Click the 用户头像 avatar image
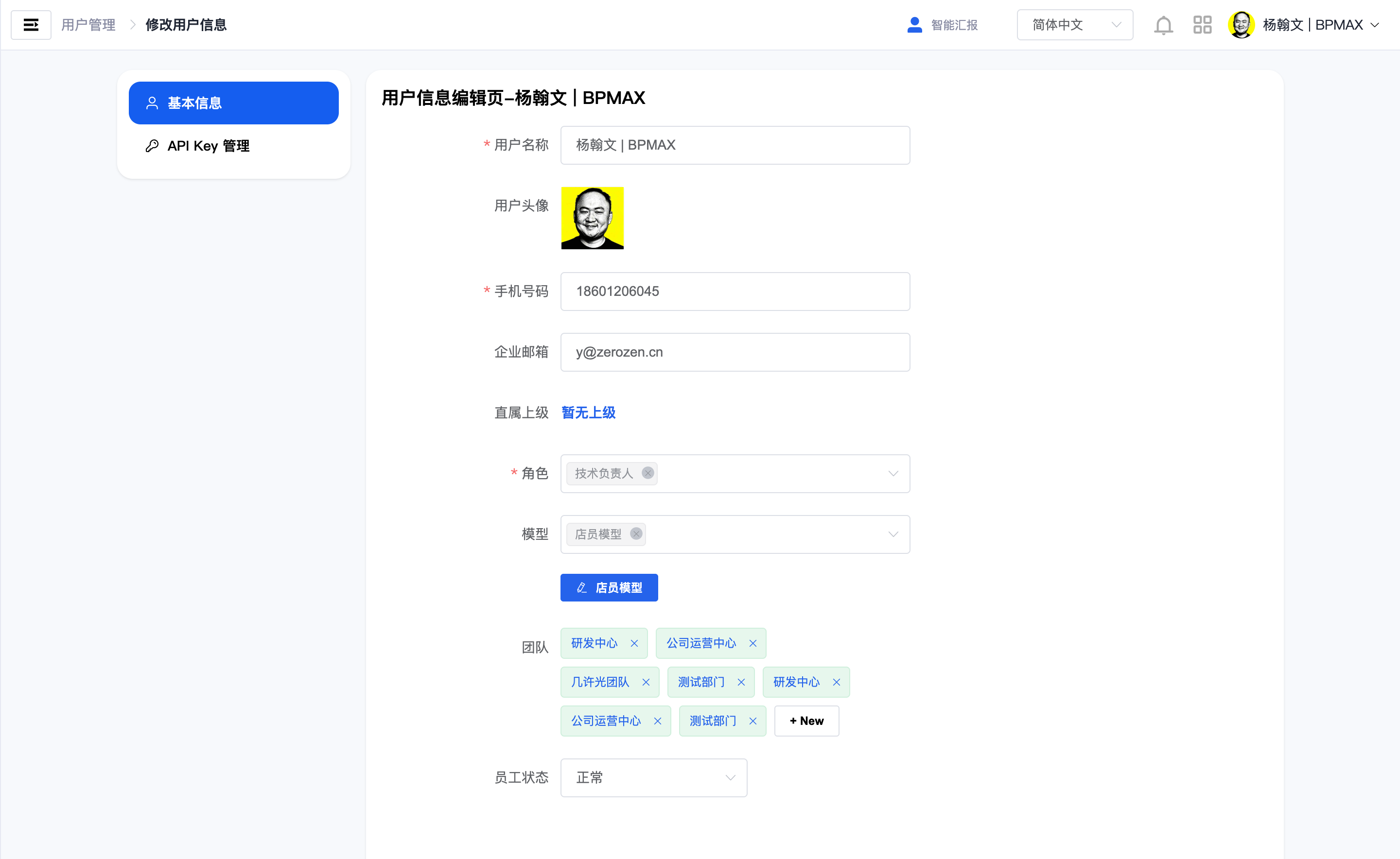Screen dimensions: 1400x859 pos(592,218)
